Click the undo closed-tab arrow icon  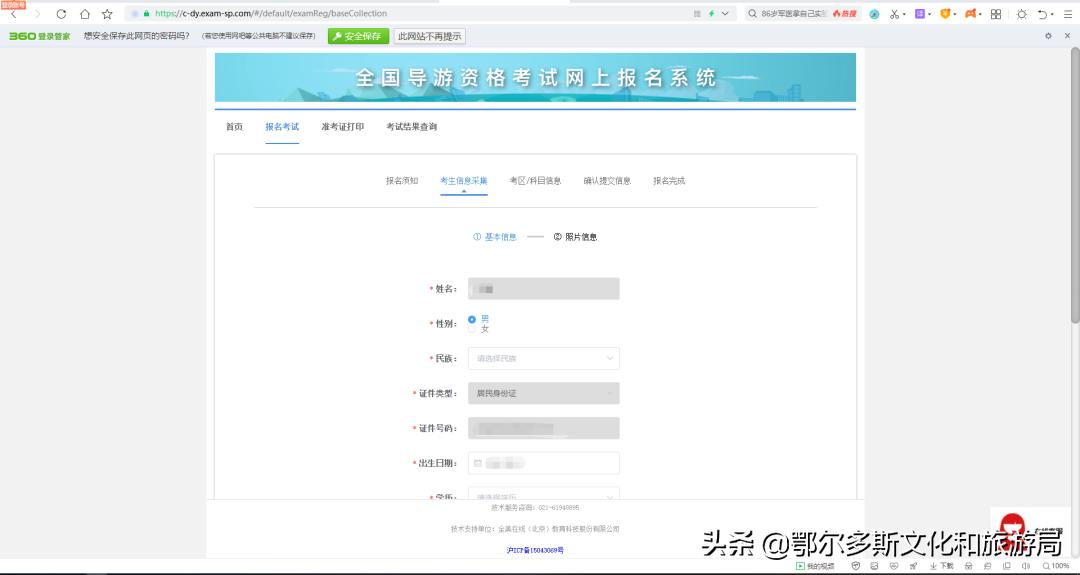coord(1043,14)
